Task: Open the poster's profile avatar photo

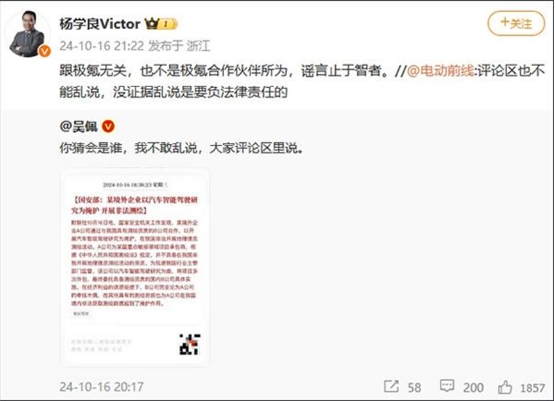Action: click(27, 33)
